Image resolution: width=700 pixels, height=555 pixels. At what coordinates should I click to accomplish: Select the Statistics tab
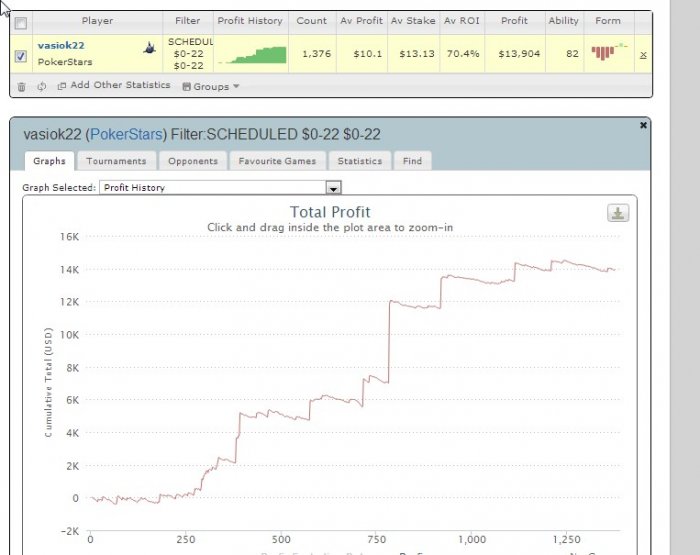tap(360, 161)
